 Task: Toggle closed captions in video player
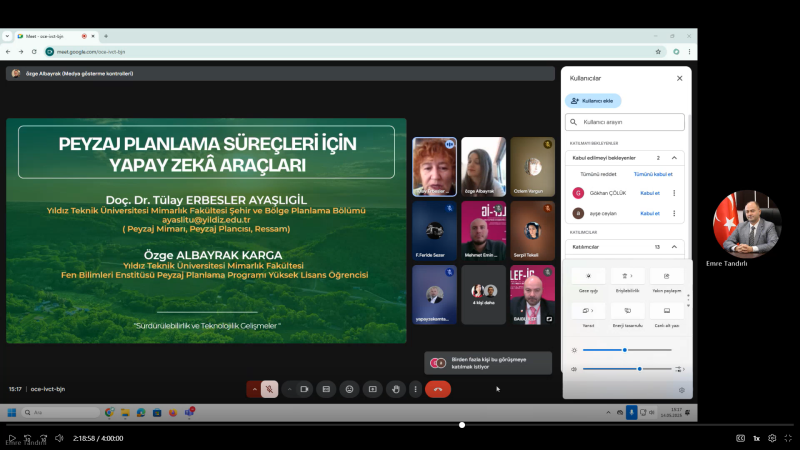tap(740, 438)
